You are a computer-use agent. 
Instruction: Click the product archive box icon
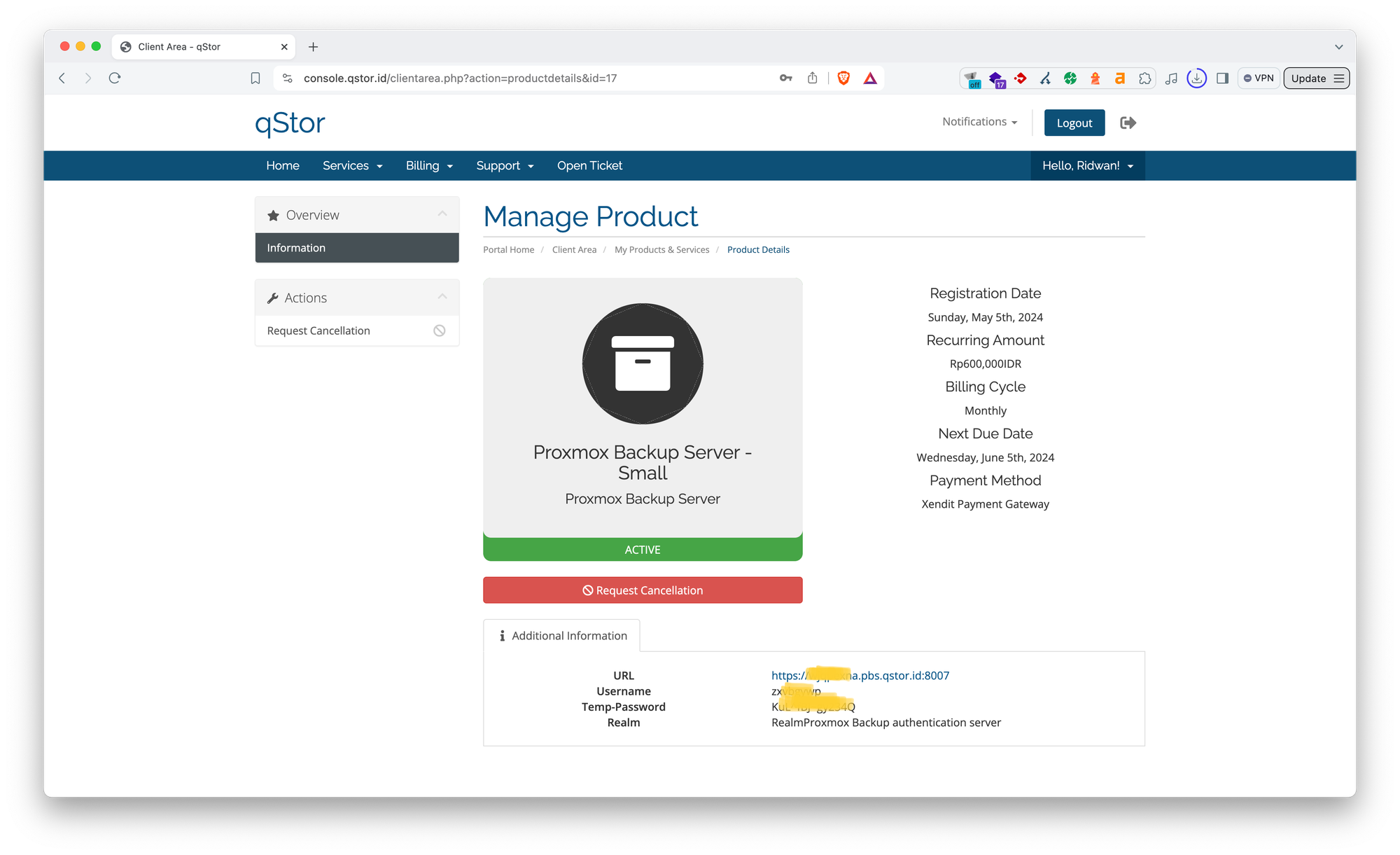[643, 363]
